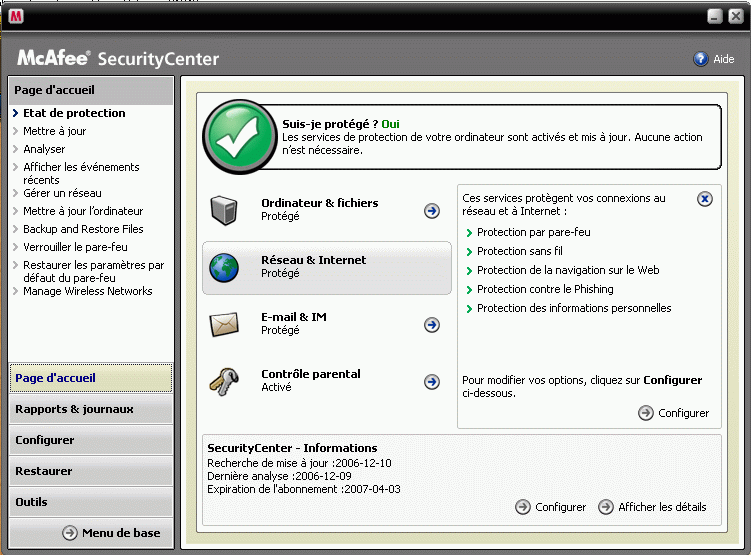Open the Restaurer sidebar menu
This screenshot has height=555, width=751.
pos(91,471)
